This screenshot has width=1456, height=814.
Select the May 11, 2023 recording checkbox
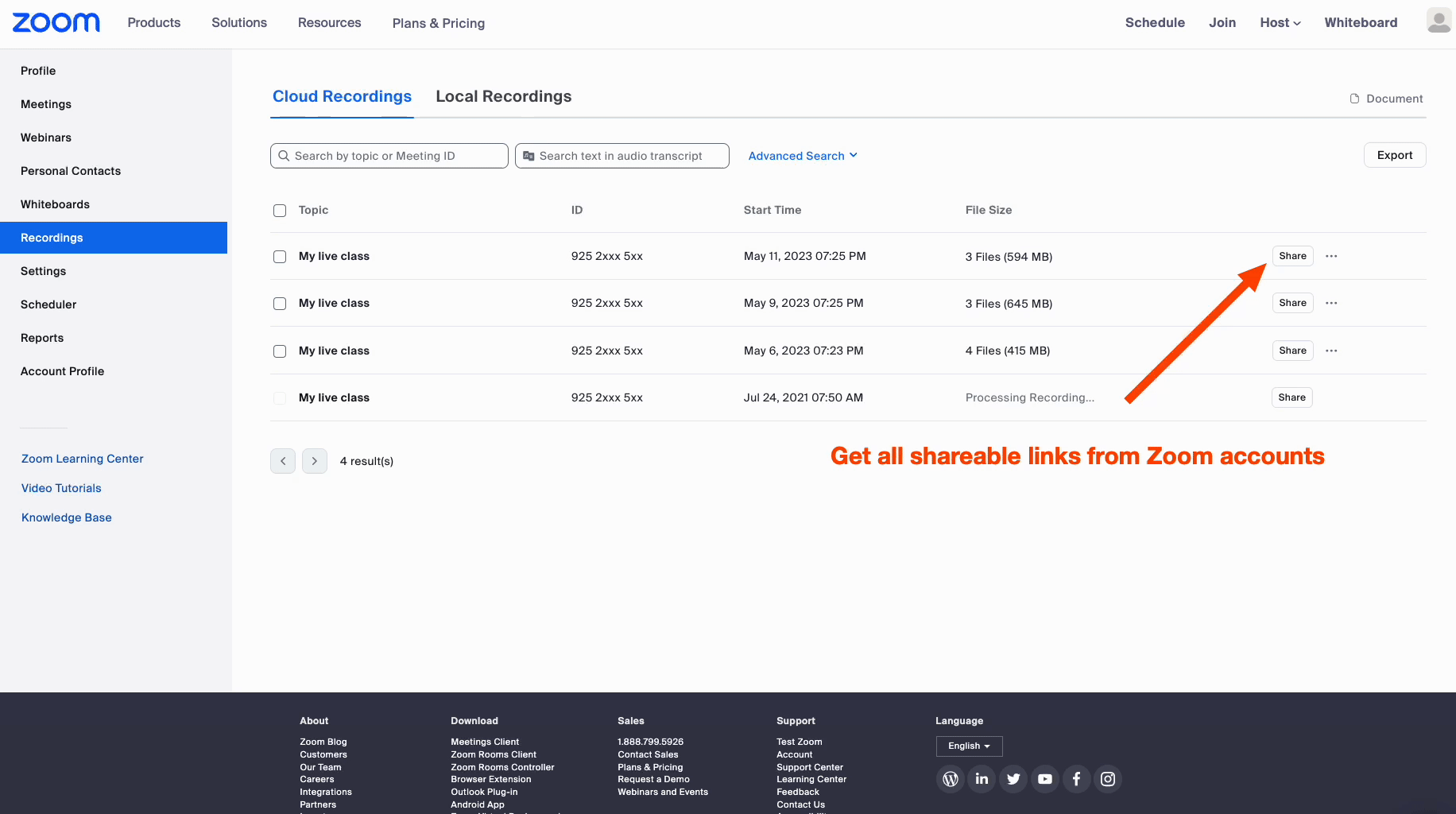coord(280,257)
